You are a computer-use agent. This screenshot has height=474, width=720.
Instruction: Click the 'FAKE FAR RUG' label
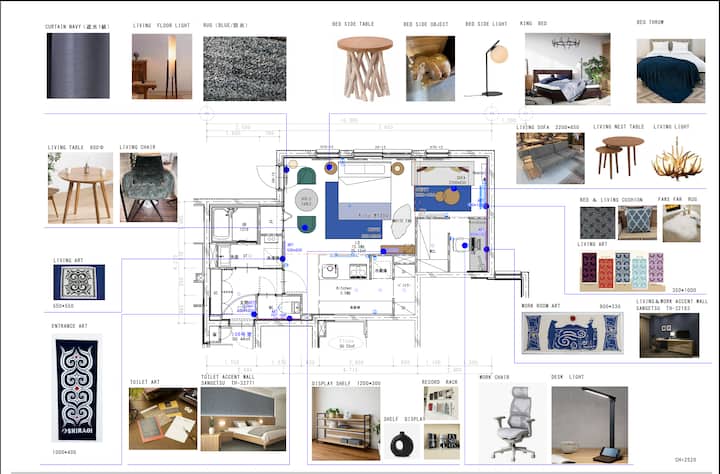pyautogui.click(x=678, y=199)
